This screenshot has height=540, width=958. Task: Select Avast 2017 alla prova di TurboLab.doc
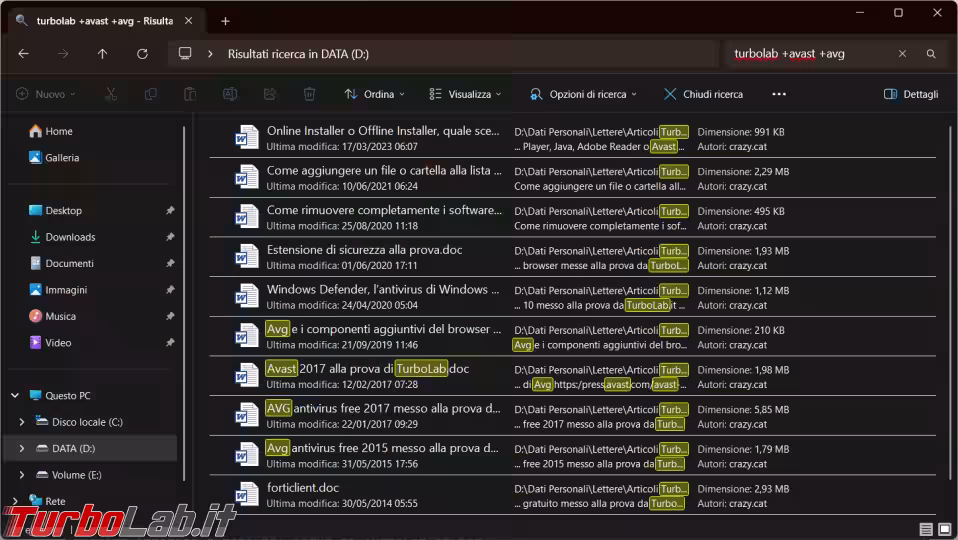572,376
